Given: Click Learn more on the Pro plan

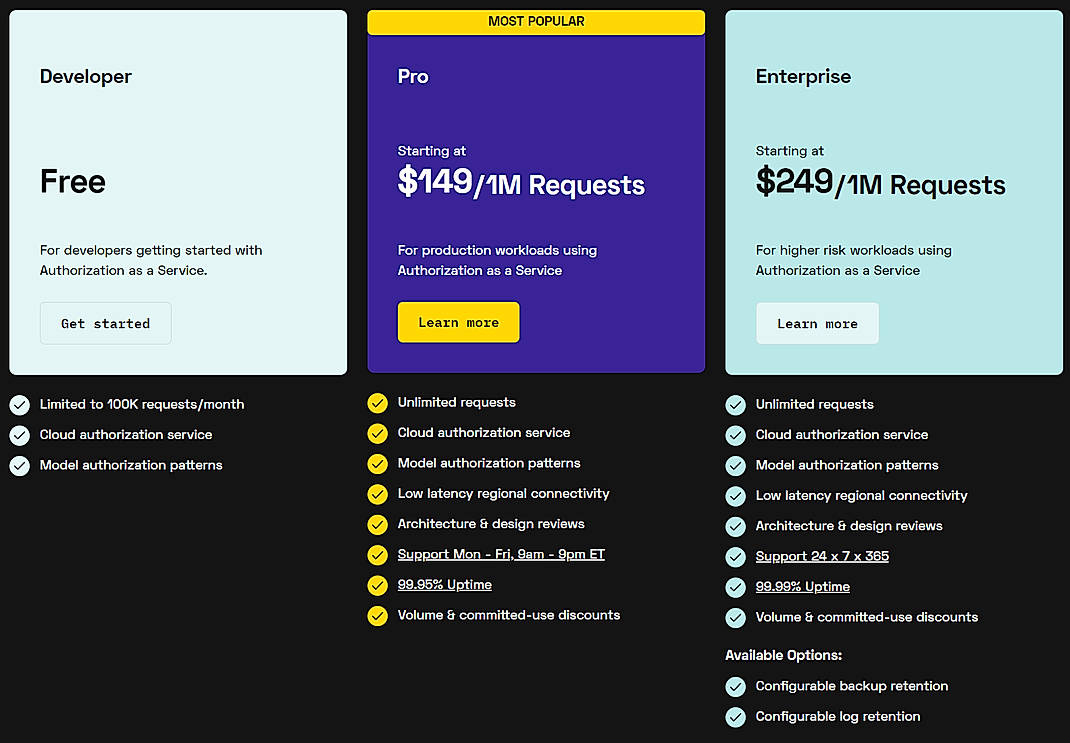Looking at the screenshot, I should click(458, 322).
